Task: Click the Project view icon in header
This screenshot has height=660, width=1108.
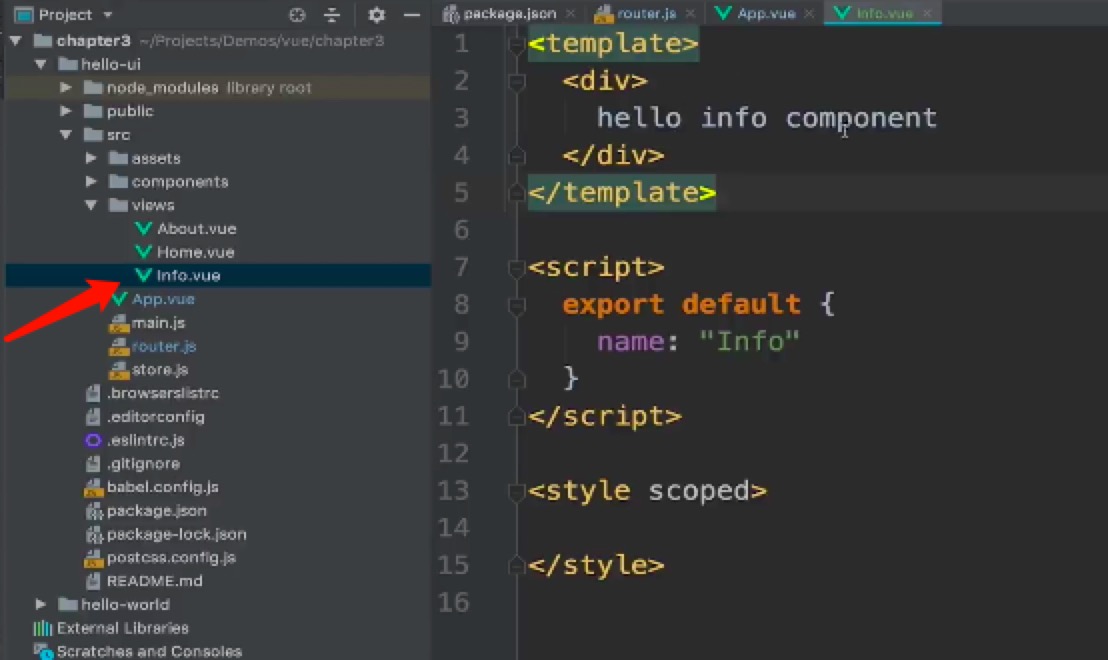Action: pyautogui.click(x=23, y=15)
